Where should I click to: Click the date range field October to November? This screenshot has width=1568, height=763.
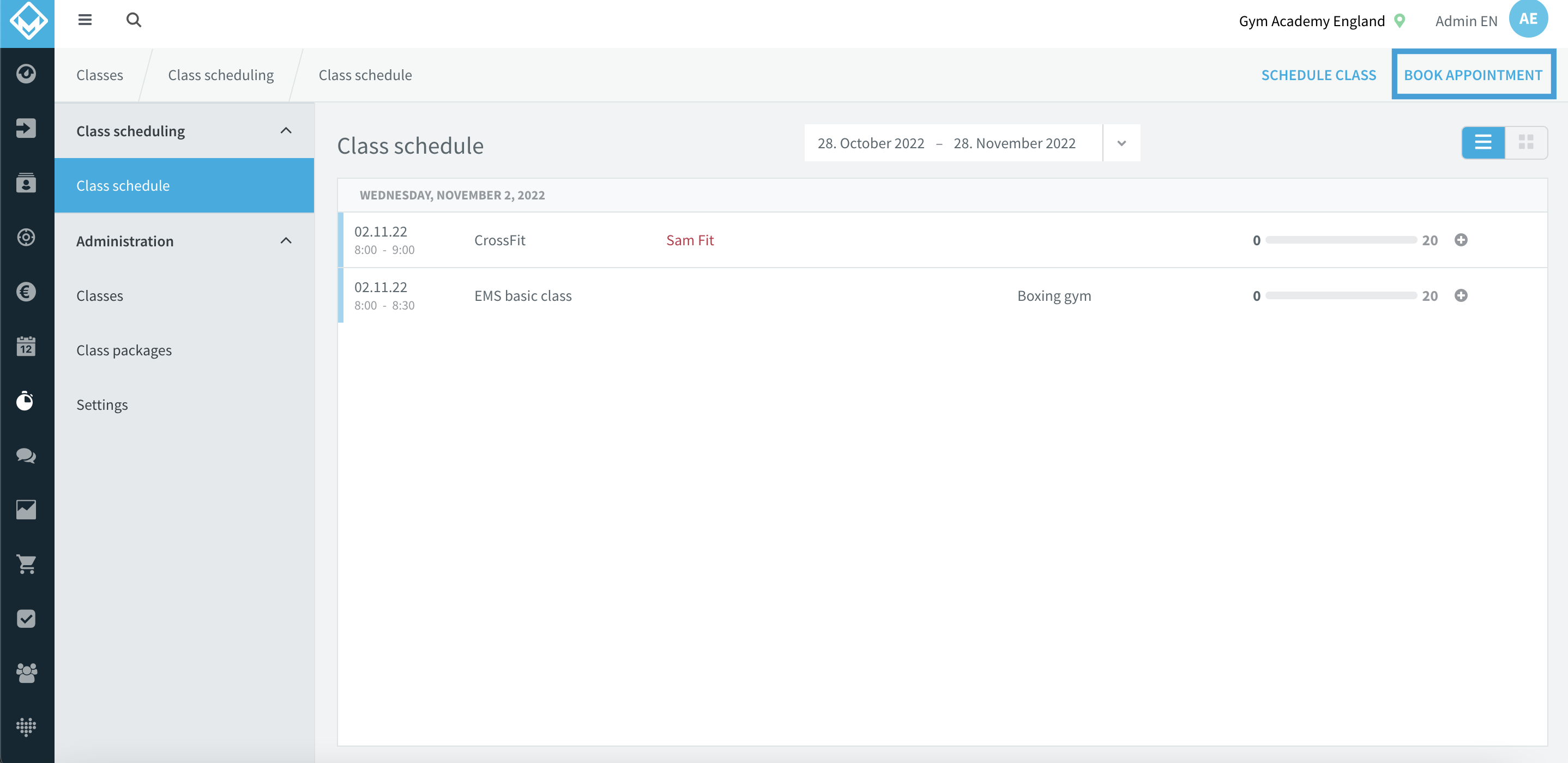(953, 143)
